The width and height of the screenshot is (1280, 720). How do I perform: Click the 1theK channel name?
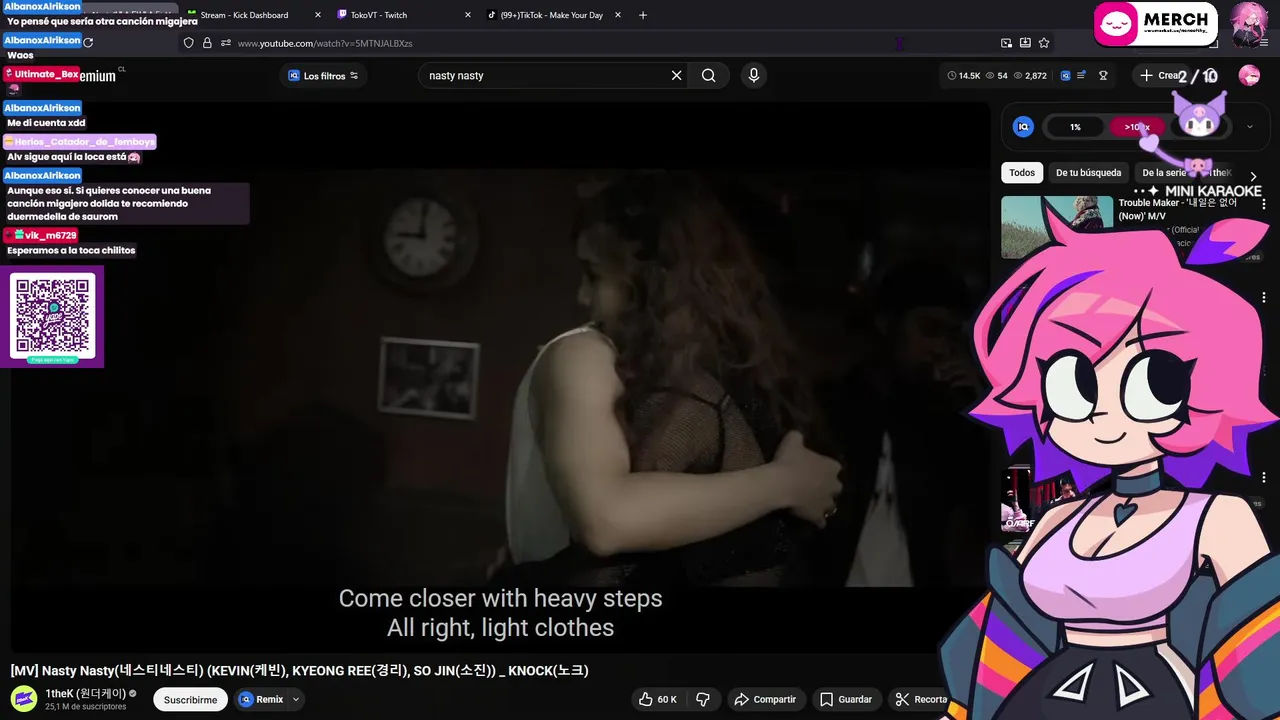85,693
